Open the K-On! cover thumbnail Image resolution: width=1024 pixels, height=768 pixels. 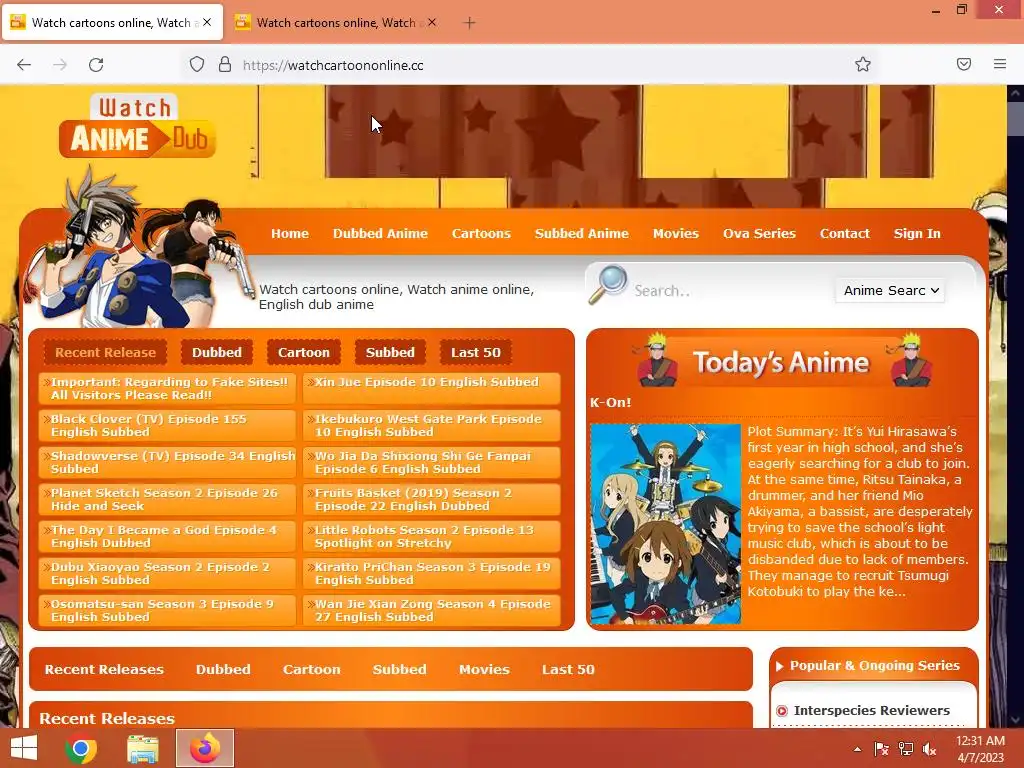(x=665, y=524)
